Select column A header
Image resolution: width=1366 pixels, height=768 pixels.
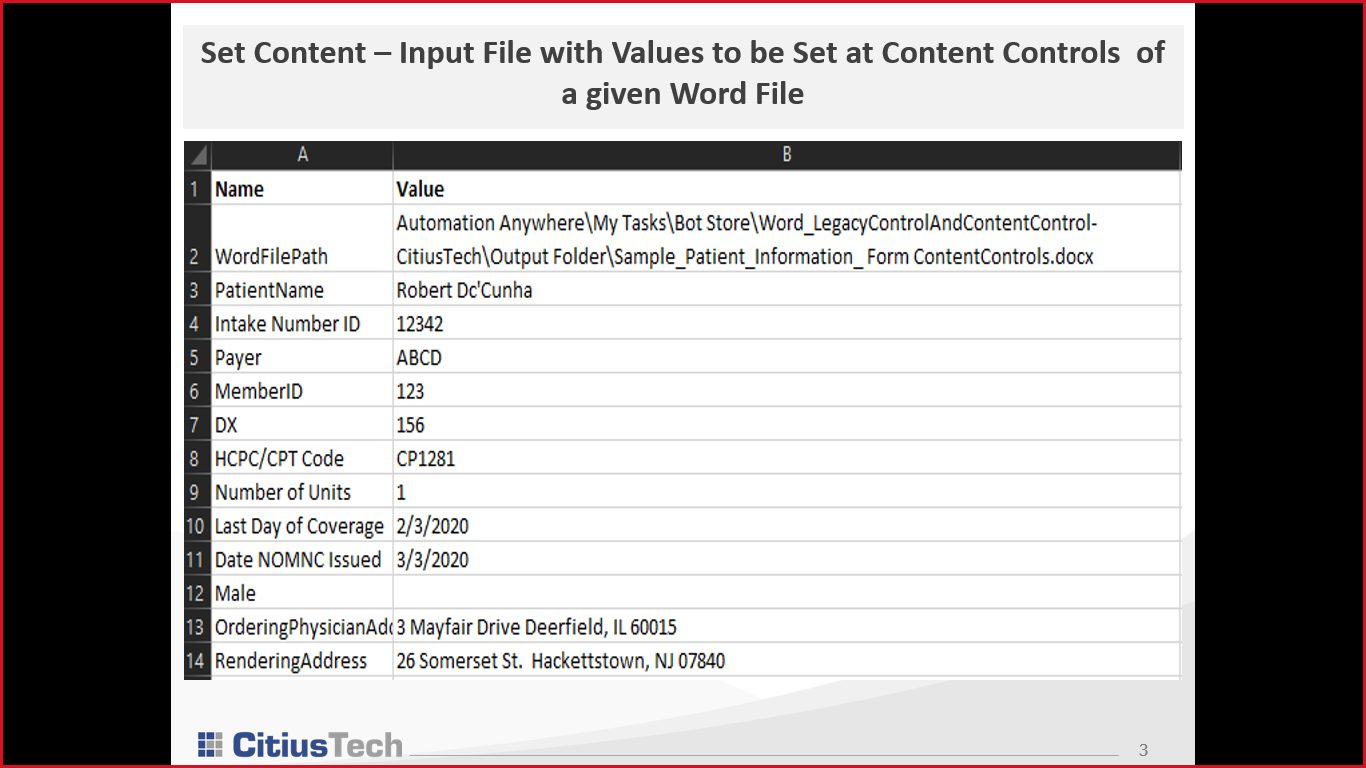[302, 155]
